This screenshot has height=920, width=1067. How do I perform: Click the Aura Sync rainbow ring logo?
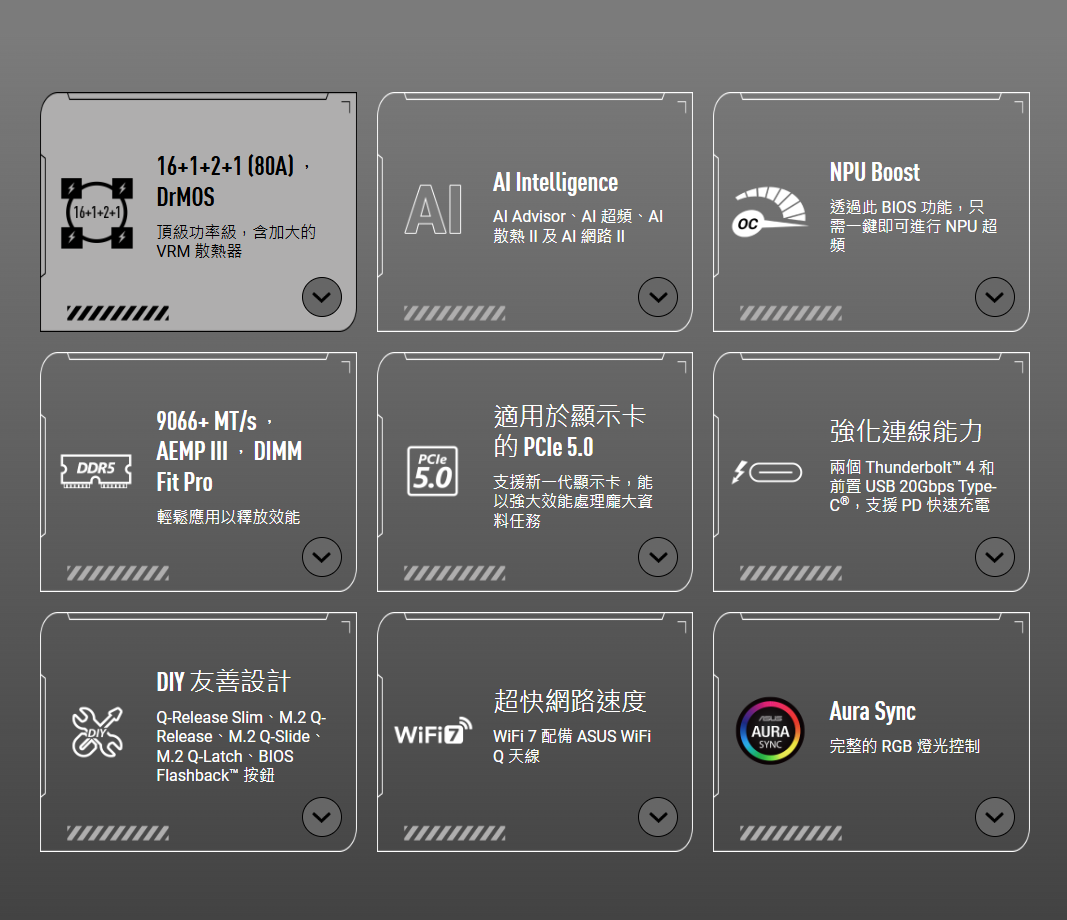769,730
